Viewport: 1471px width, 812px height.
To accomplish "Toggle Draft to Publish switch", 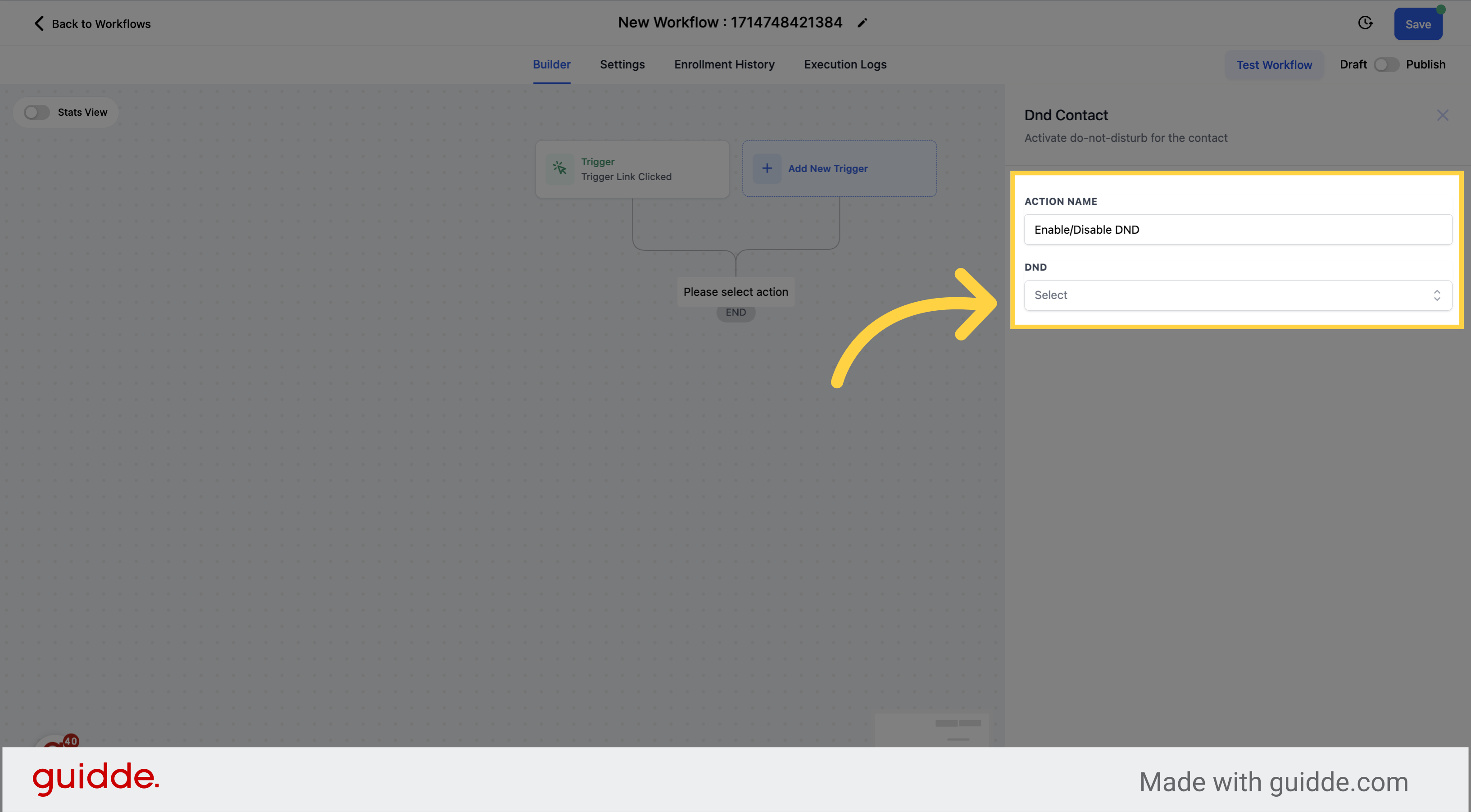I will coord(1386,64).
